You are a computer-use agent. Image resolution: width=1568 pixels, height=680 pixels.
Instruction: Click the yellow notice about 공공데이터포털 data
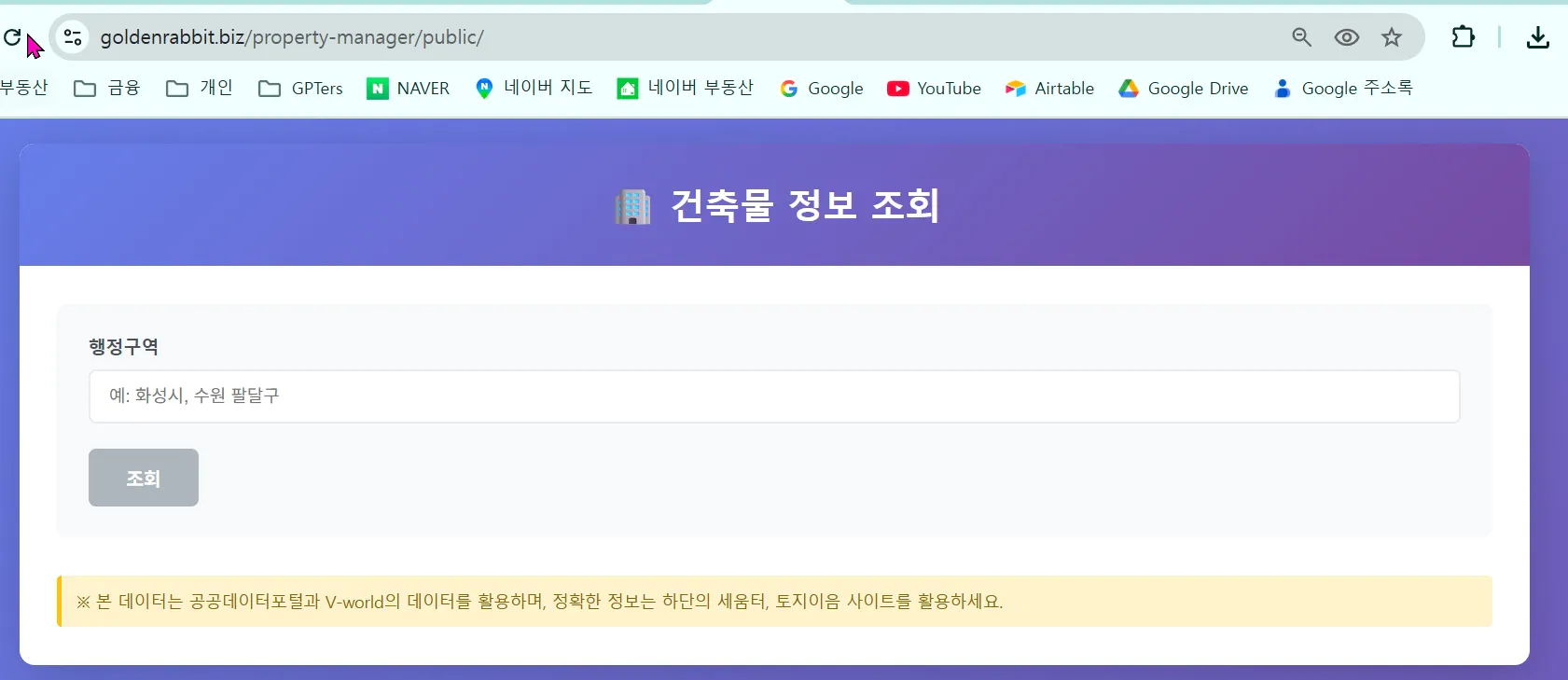[774, 602]
